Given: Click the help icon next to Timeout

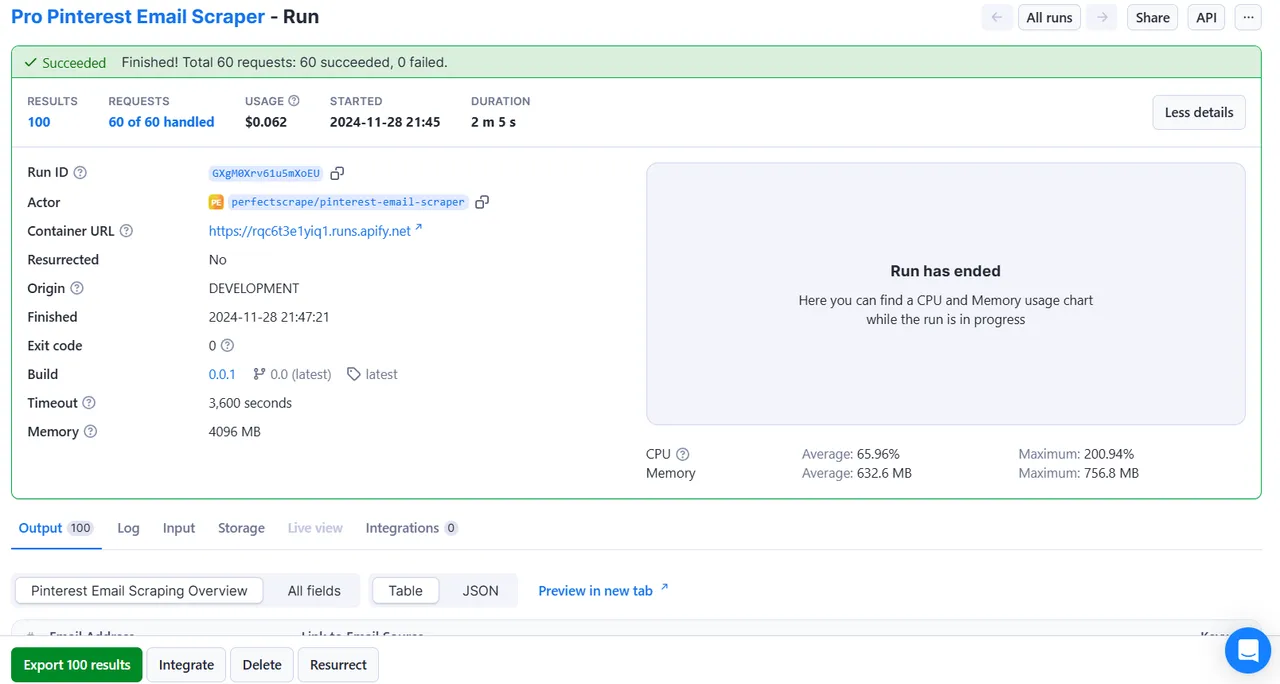Looking at the screenshot, I should tap(89, 403).
